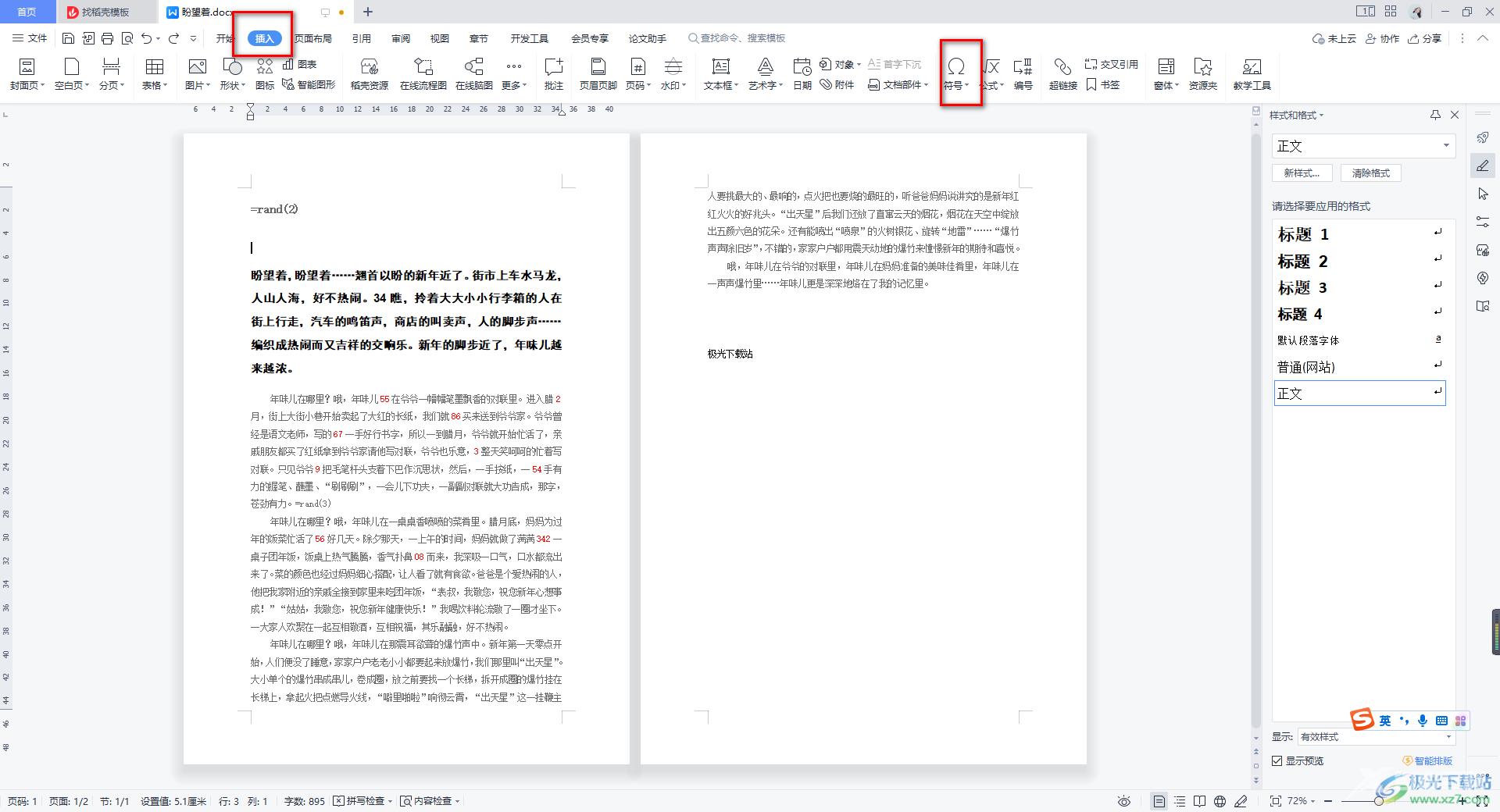This screenshot has width=1500, height=812.
Task: Insert a Picture (图片)
Action: (198, 74)
